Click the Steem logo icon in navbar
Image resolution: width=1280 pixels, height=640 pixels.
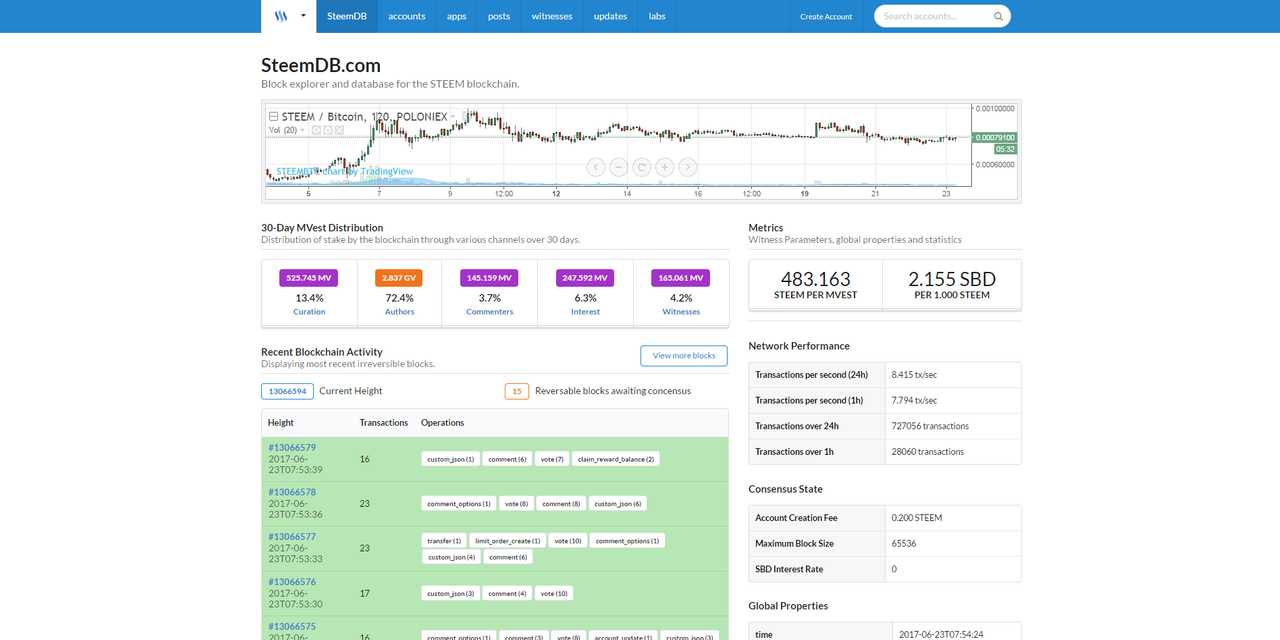tap(281, 16)
